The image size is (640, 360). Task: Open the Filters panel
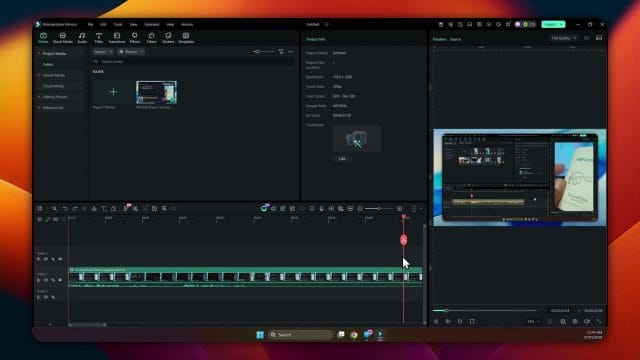[x=151, y=38]
